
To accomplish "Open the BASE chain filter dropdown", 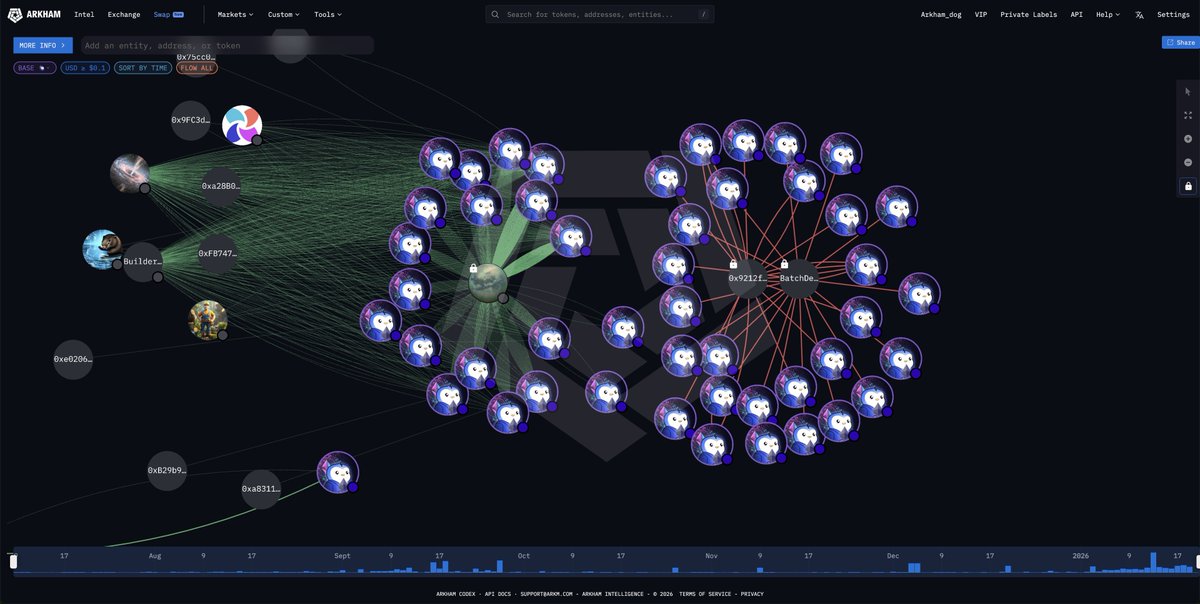I will [x=35, y=68].
